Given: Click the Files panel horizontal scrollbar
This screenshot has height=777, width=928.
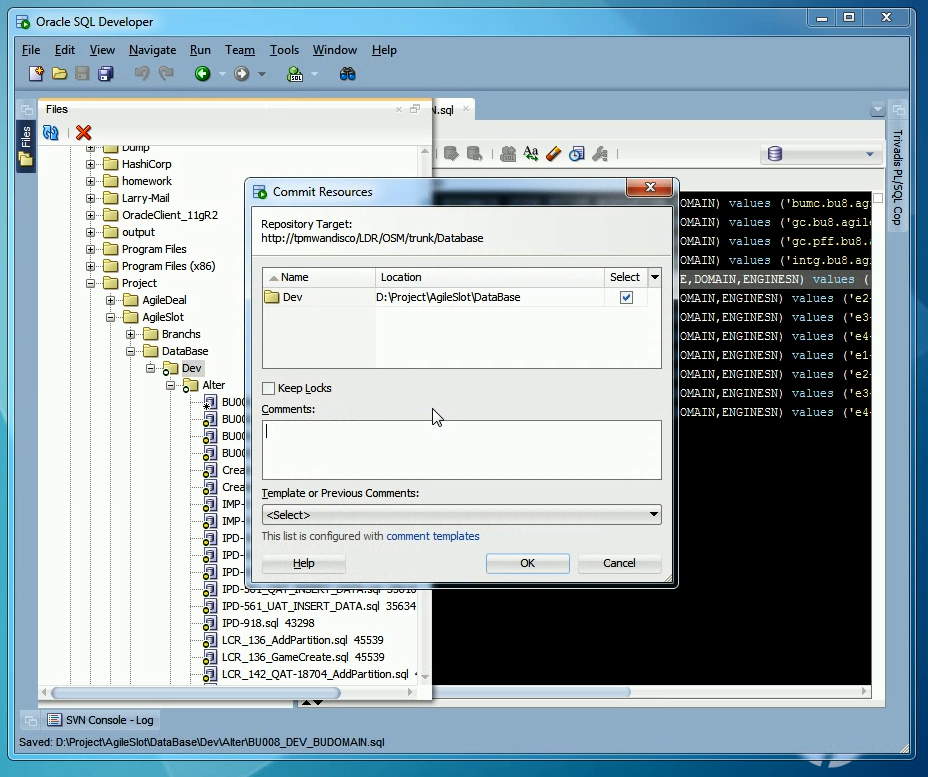Looking at the screenshot, I should click(196, 692).
